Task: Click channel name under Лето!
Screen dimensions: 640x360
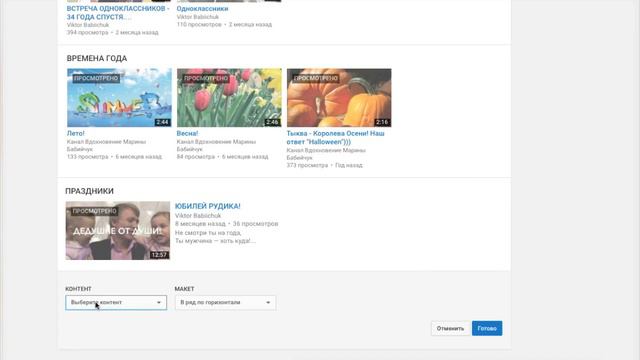Action: point(106,145)
